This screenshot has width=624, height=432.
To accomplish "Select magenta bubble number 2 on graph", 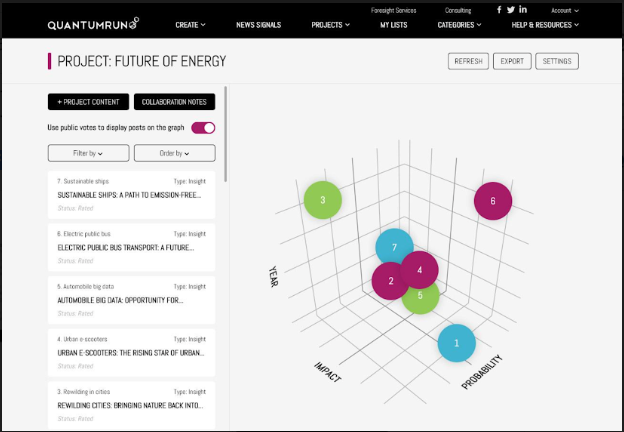I will 389,281.
